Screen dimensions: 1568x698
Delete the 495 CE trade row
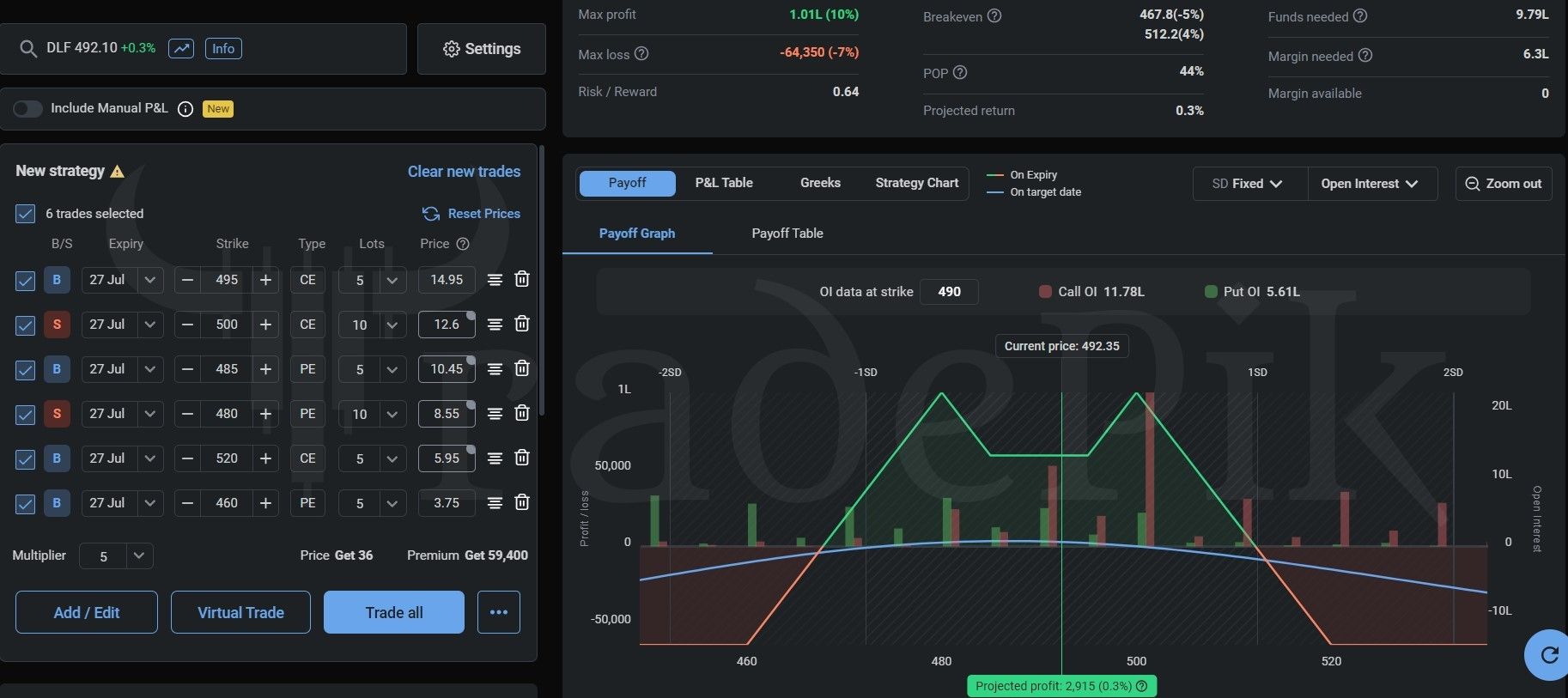point(522,279)
